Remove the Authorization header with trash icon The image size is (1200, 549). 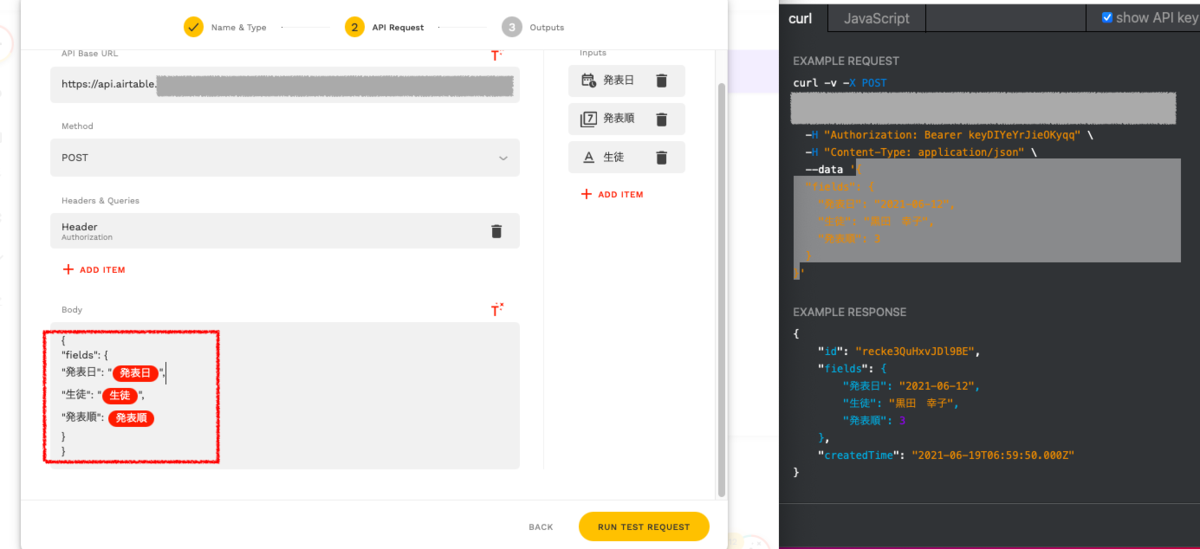tap(496, 231)
